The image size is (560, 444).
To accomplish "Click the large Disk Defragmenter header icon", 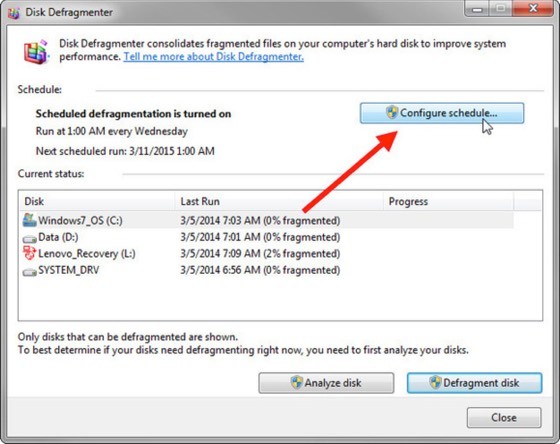I will pos(36,52).
